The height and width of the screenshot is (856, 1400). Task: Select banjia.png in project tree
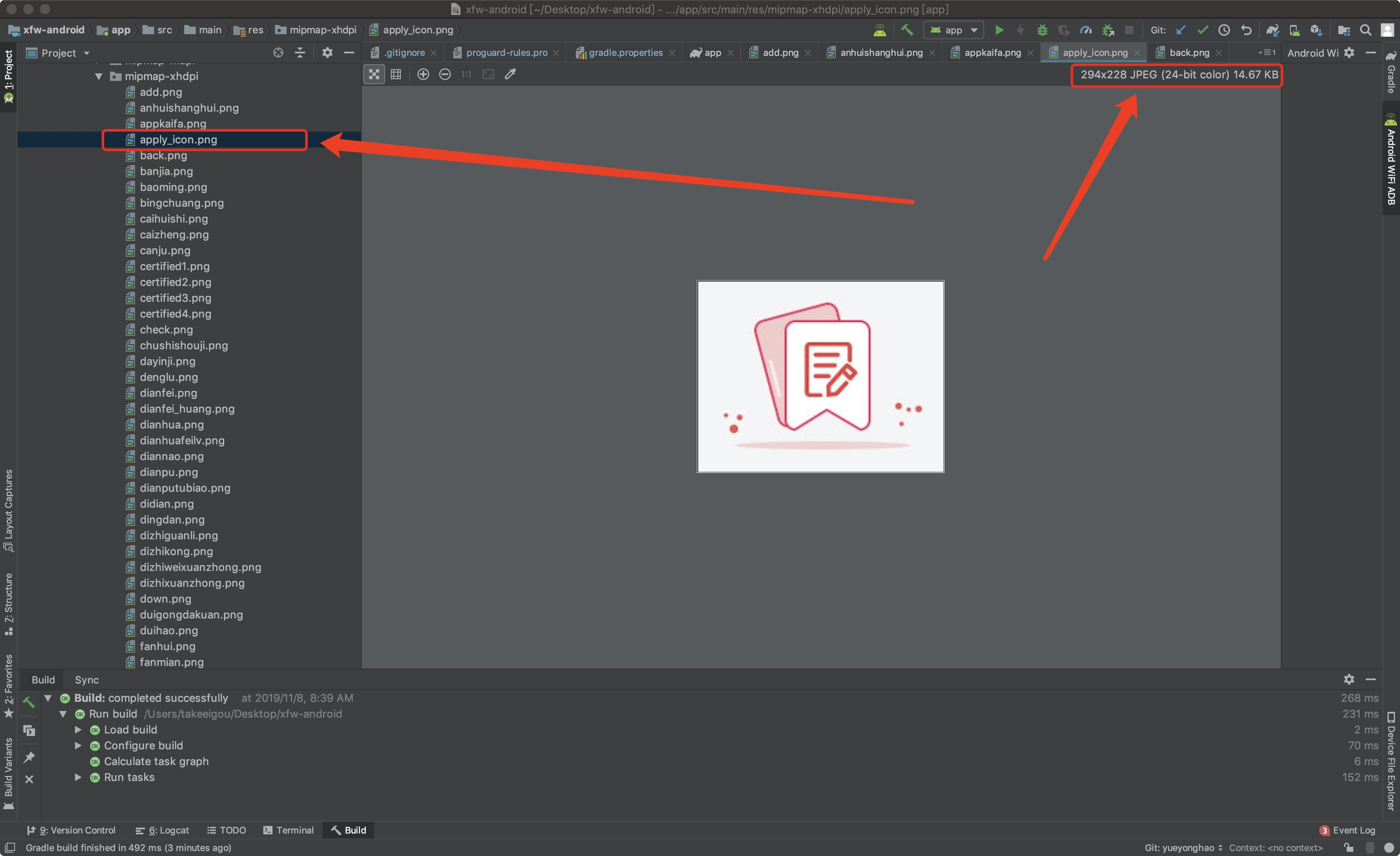[x=166, y=171]
